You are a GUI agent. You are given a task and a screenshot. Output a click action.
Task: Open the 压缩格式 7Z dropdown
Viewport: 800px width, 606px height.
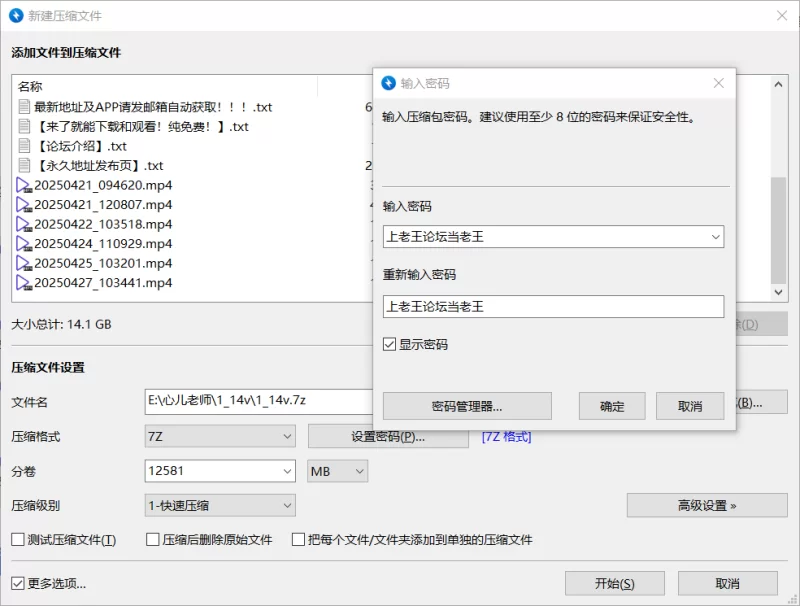click(x=220, y=437)
